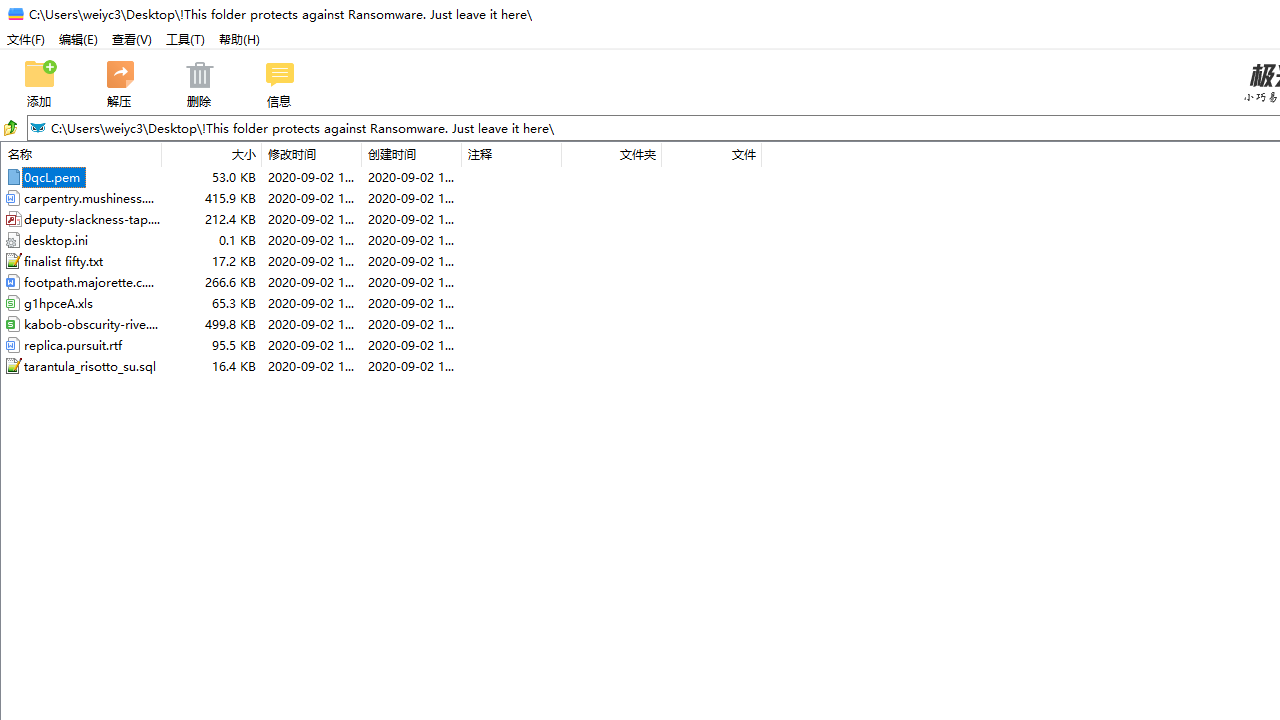The height and width of the screenshot is (720, 1280).
Task: Click the g1hpceA.xls spreadsheet icon
Action: pos(13,303)
